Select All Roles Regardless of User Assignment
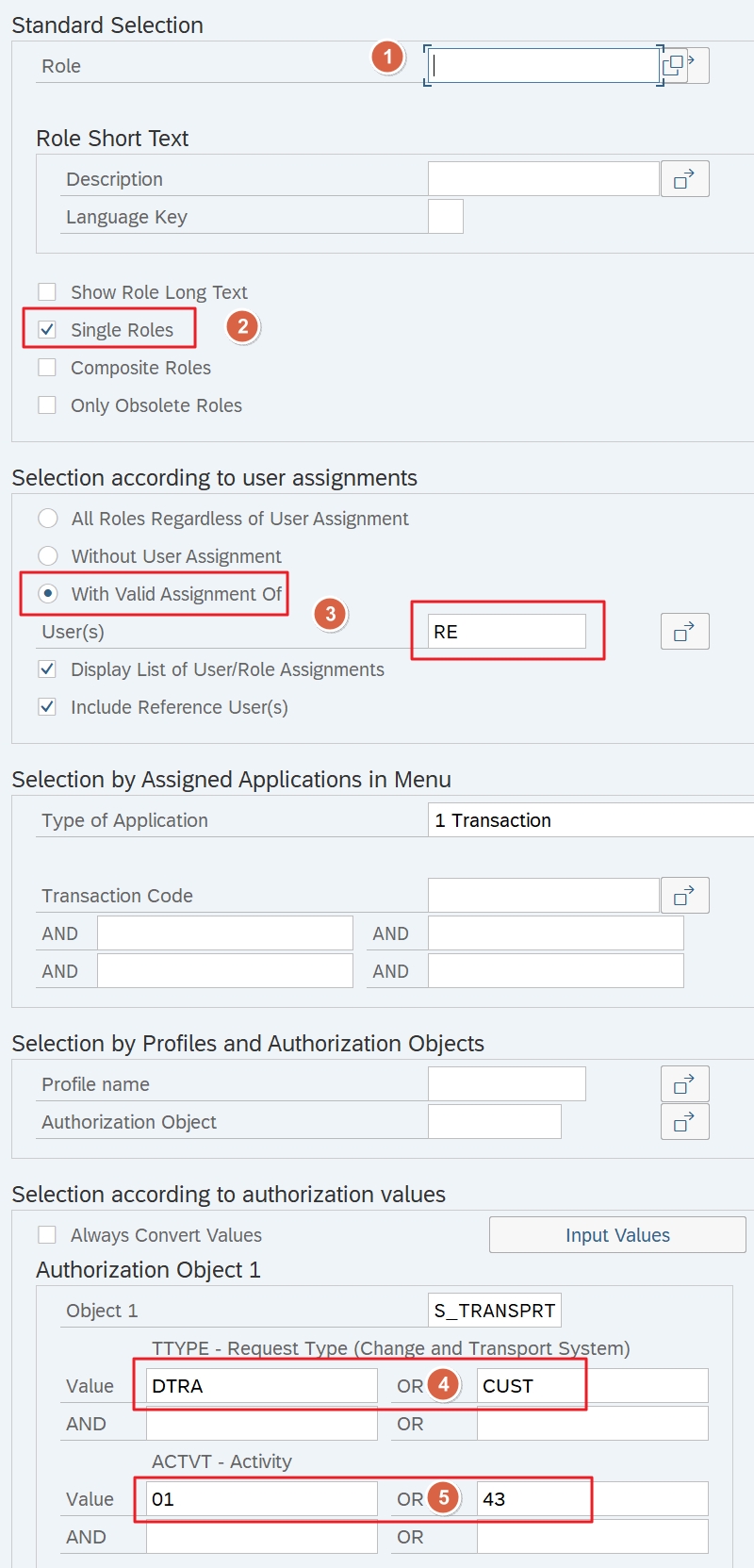This screenshot has width=754, height=1568. pyautogui.click(x=48, y=519)
